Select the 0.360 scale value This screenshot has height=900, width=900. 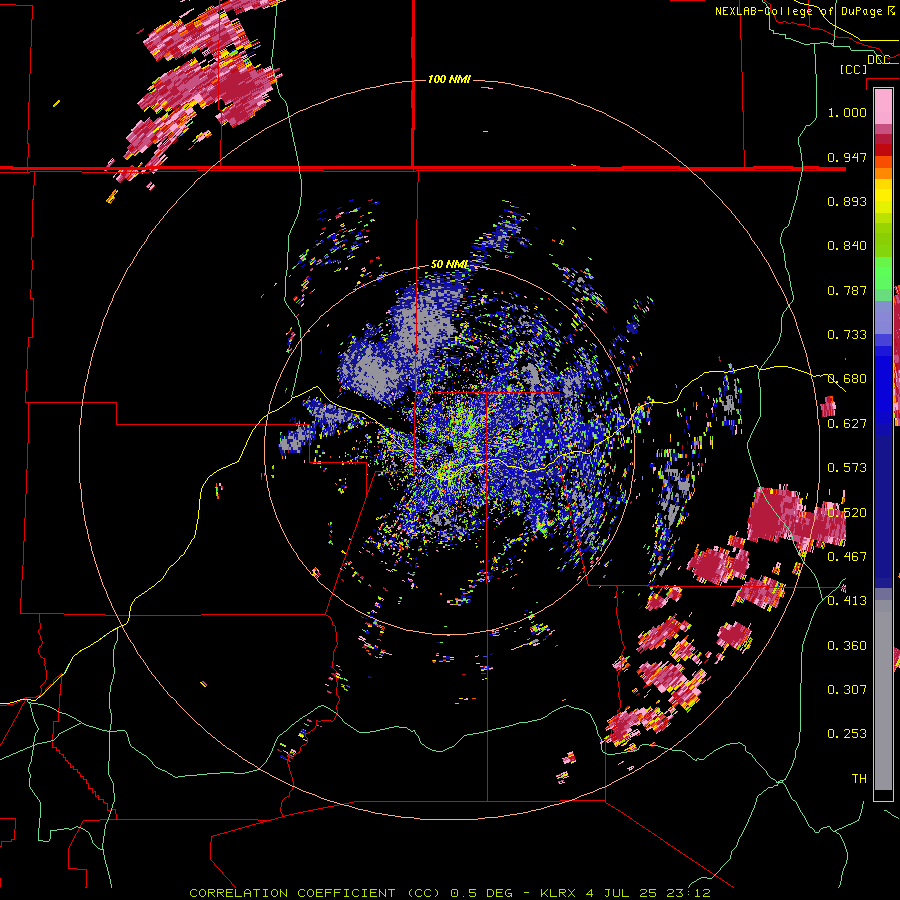click(x=847, y=646)
